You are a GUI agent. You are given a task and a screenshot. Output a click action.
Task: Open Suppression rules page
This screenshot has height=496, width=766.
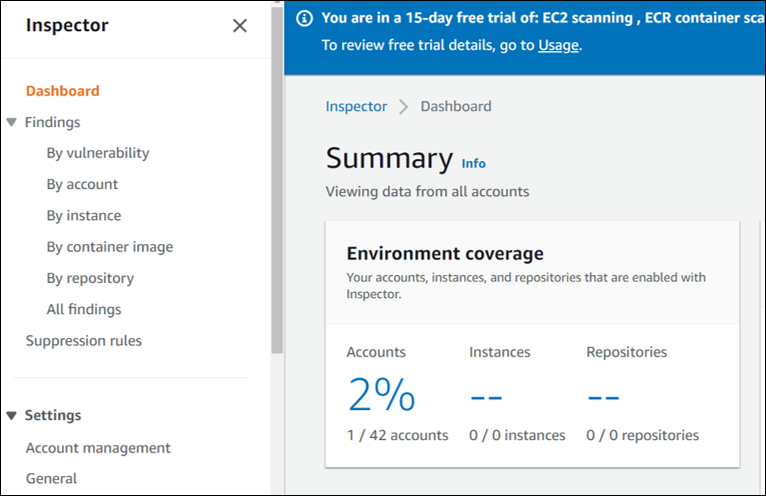[x=84, y=341]
